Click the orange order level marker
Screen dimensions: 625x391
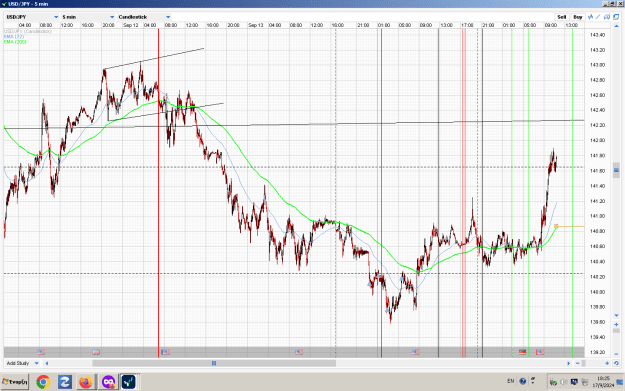(x=556, y=226)
